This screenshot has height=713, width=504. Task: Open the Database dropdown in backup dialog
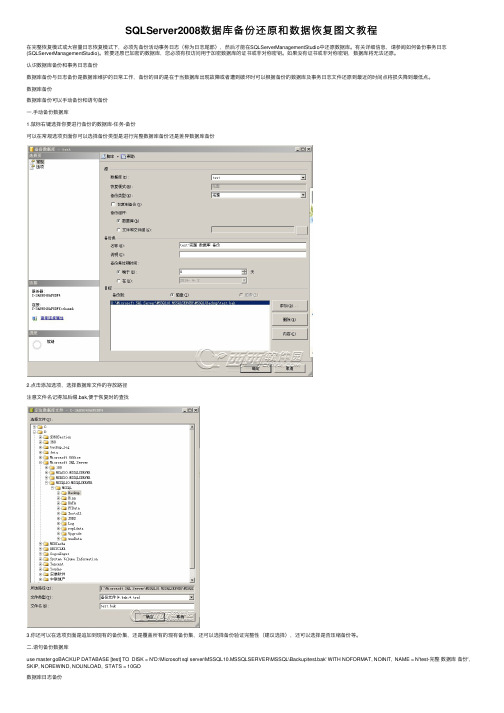point(303,177)
